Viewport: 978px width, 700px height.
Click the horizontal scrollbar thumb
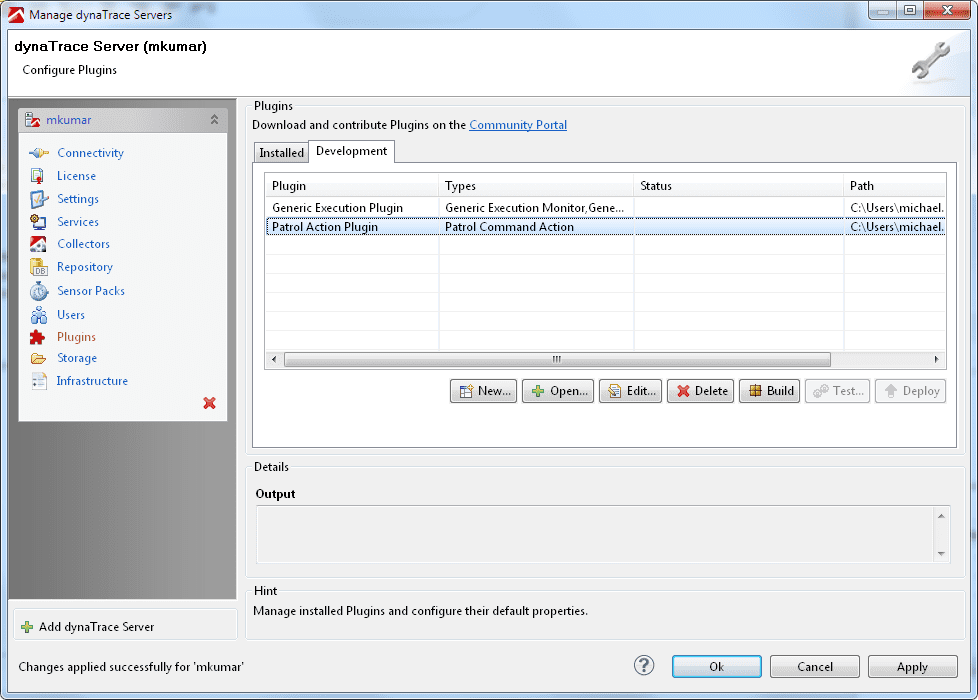point(557,359)
